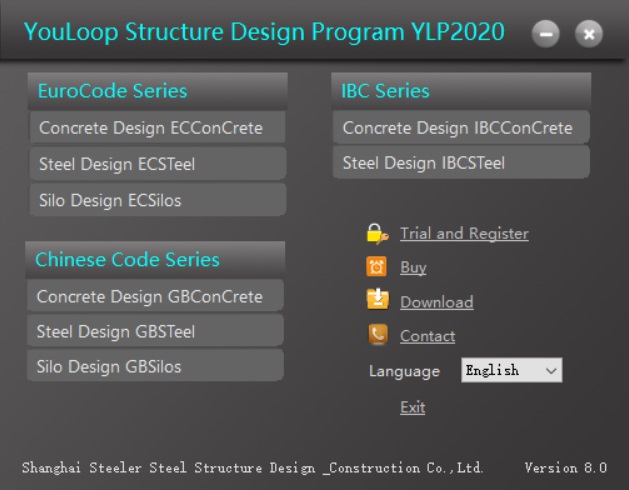This screenshot has height=490, width=629.
Task: Launch Concrete Design GBConCrete
Action: (155, 297)
